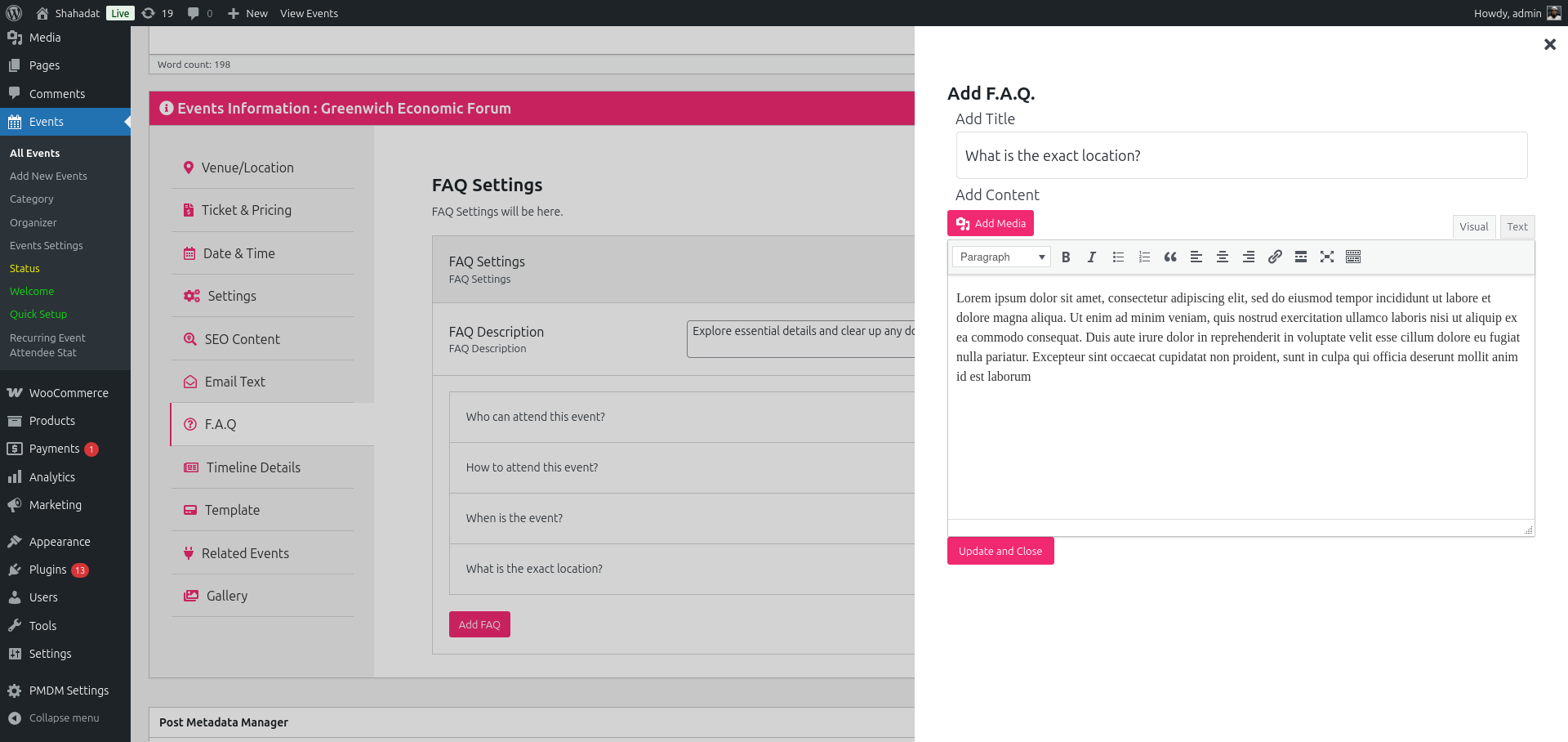Image resolution: width=1568 pixels, height=742 pixels.
Task: Expand 'Who can attend this event?' FAQ
Action: point(682,417)
